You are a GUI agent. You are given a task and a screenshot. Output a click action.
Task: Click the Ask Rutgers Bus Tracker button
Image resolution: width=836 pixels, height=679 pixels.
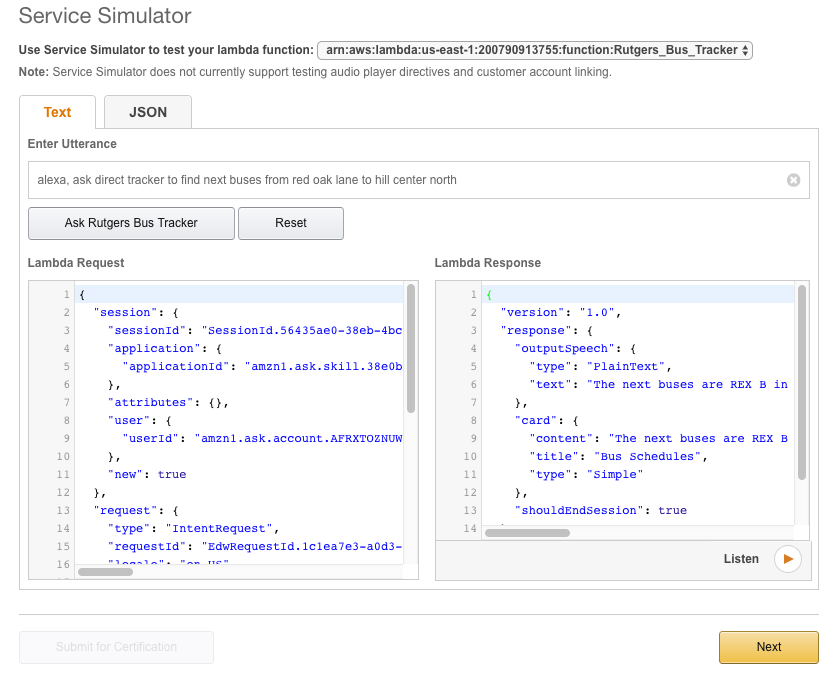(x=131, y=223)
